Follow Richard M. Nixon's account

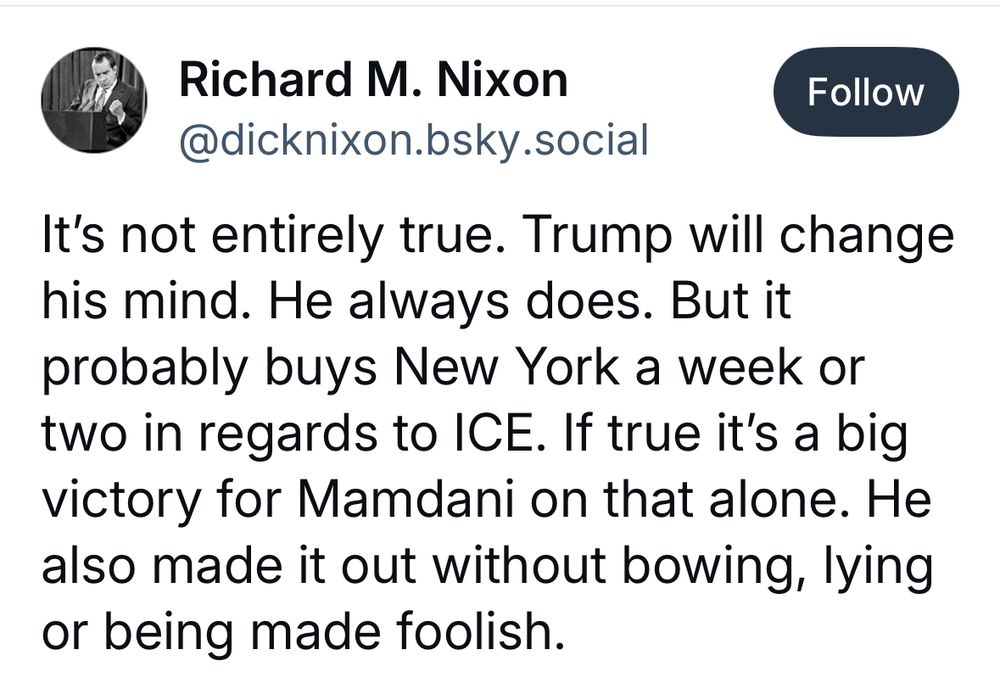click(865, 92)
